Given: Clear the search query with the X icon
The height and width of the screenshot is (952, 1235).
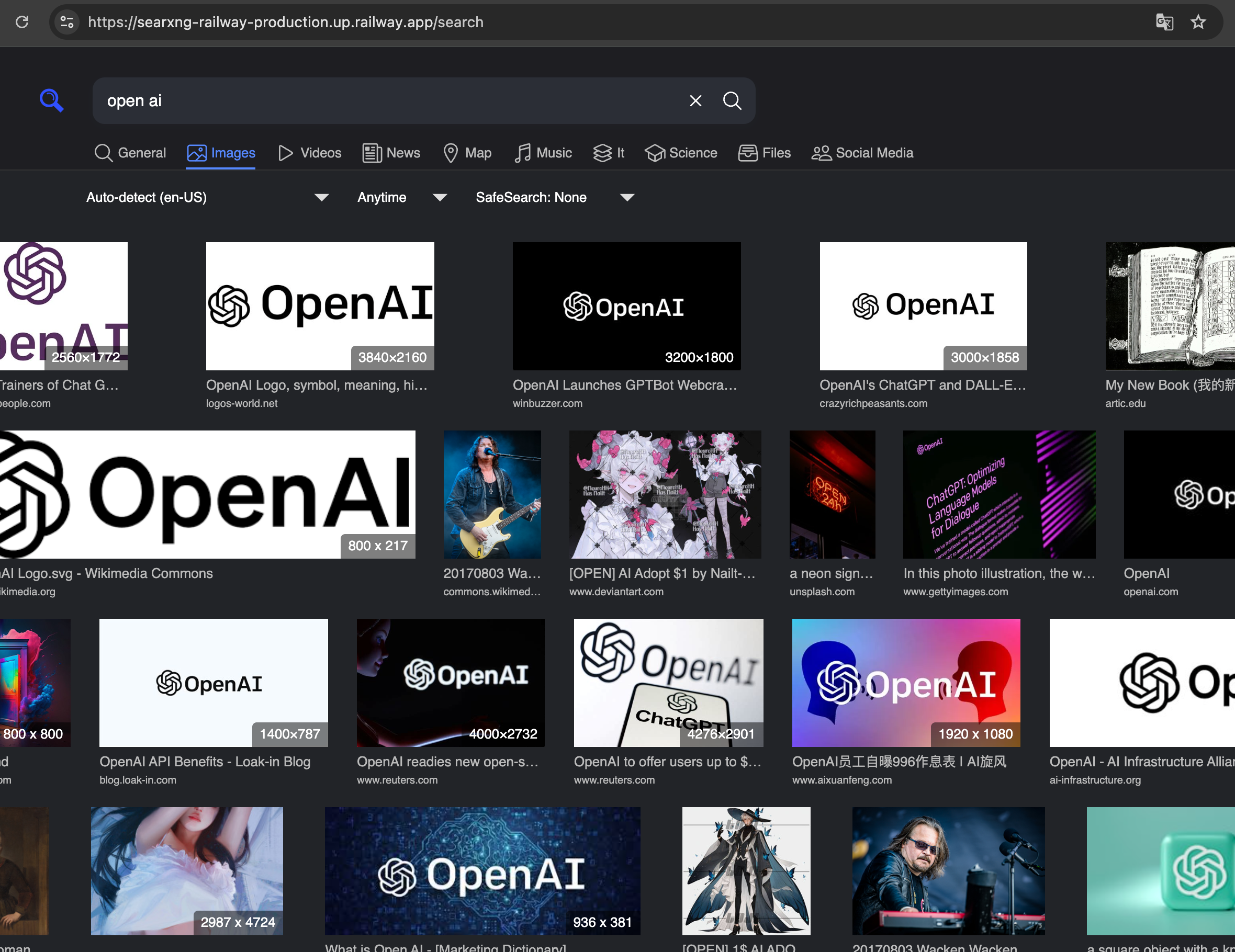Looking at the screenshot, I should point(695,100).
